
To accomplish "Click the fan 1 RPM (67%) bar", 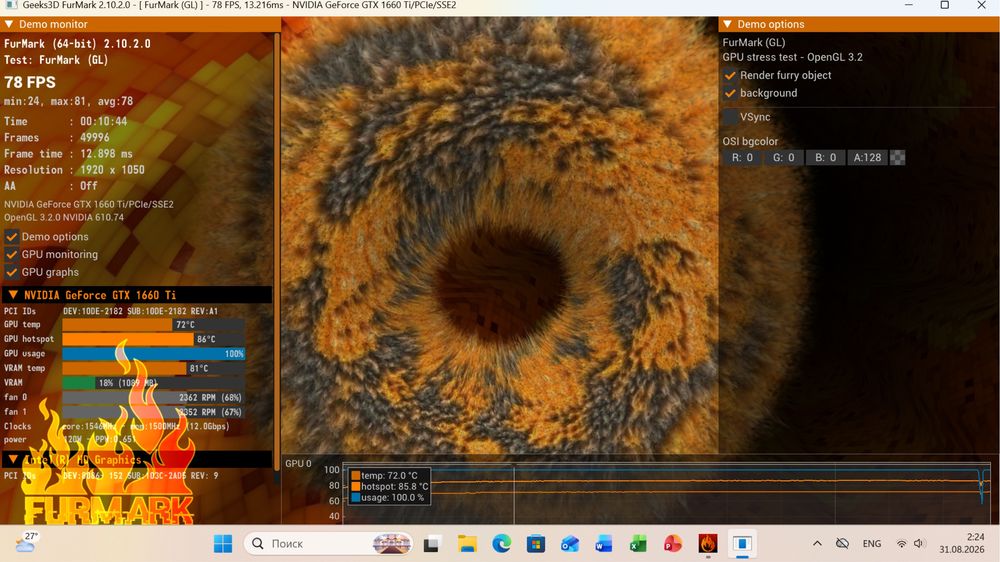I will [154, 412].
